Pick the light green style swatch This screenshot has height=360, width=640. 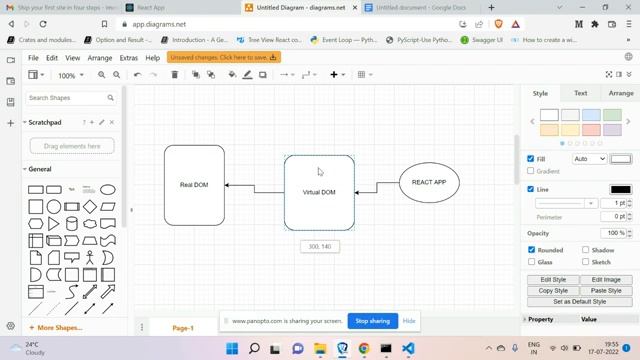612,115
